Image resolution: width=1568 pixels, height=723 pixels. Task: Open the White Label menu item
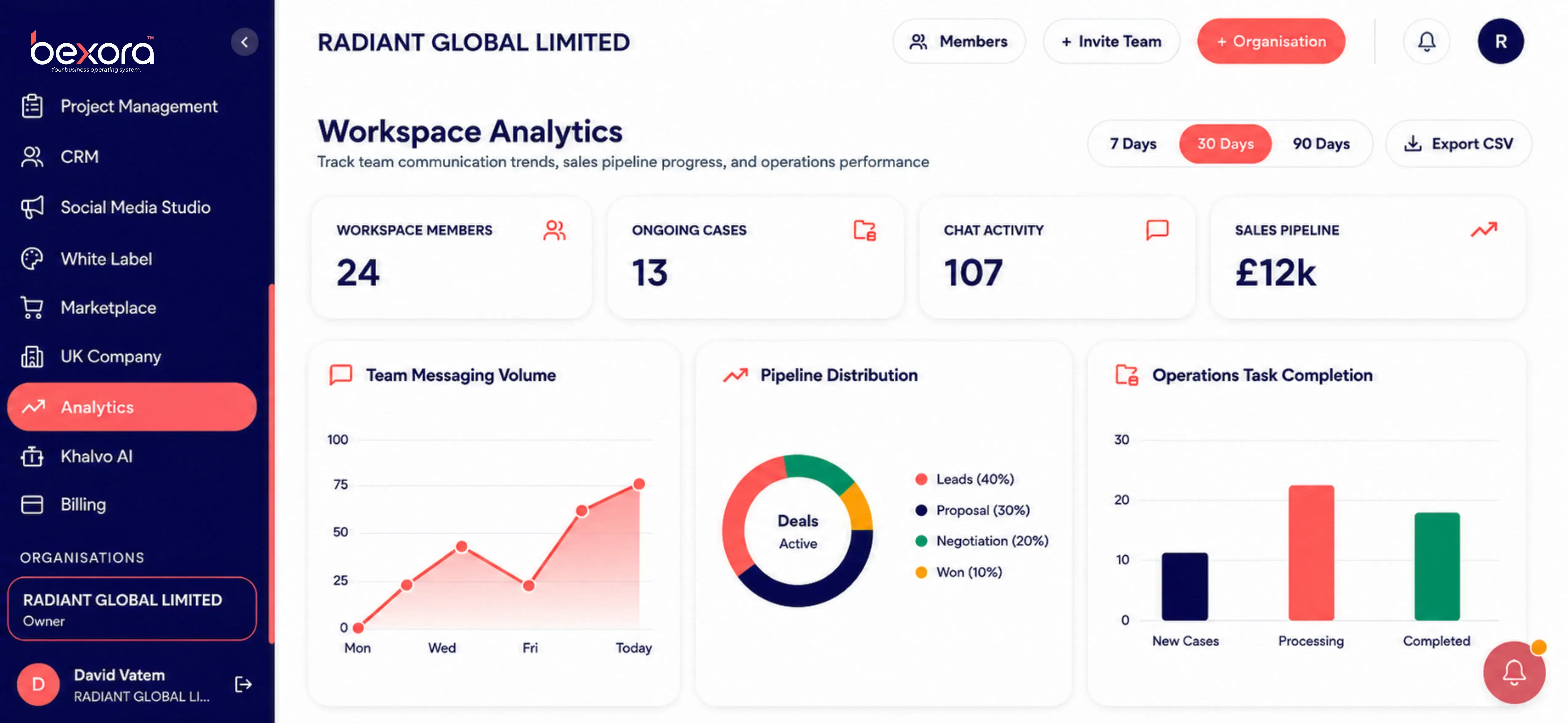coord(132,259)
